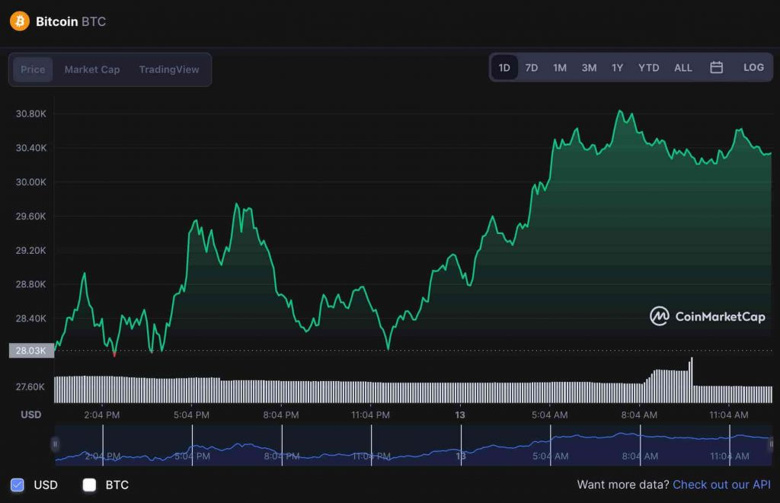Enable the BTC currency checkbox

pos(89,485)
